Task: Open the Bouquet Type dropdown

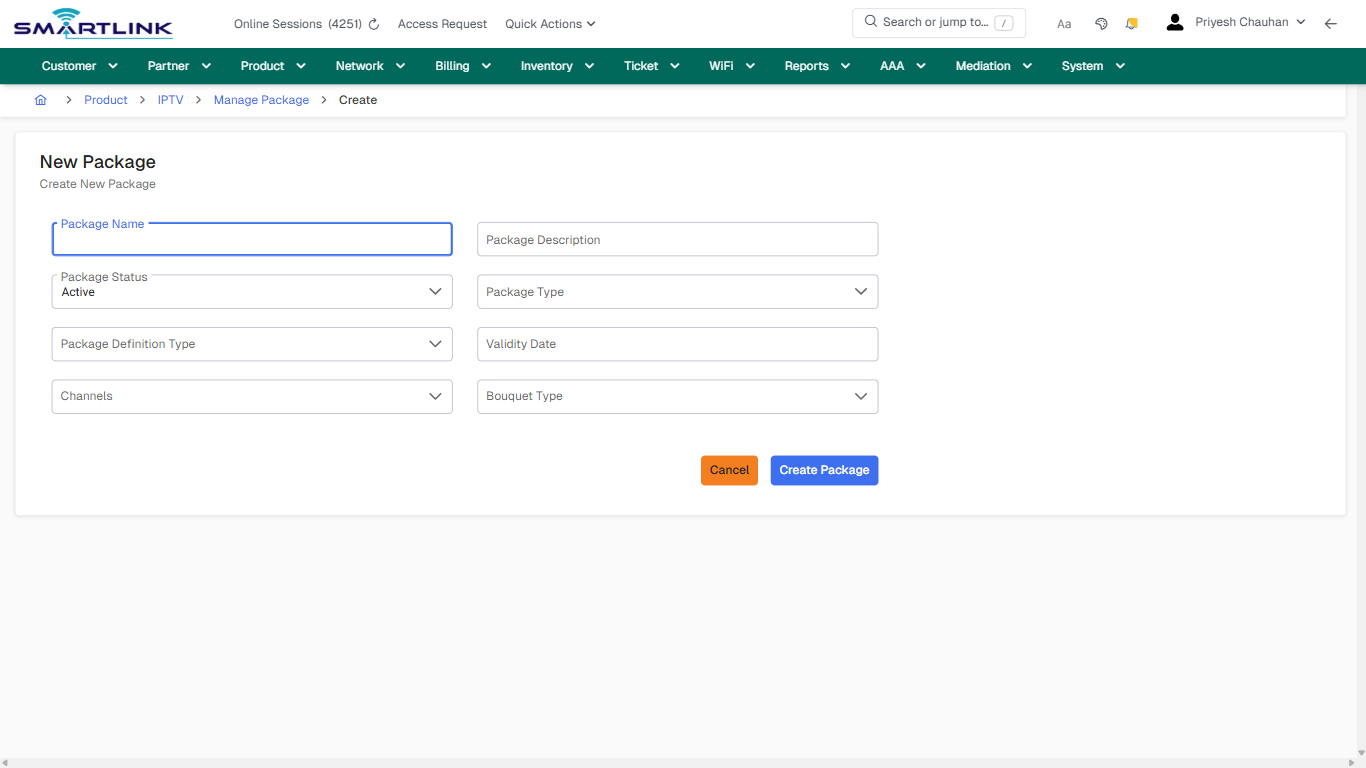Action: click(861, 396)
